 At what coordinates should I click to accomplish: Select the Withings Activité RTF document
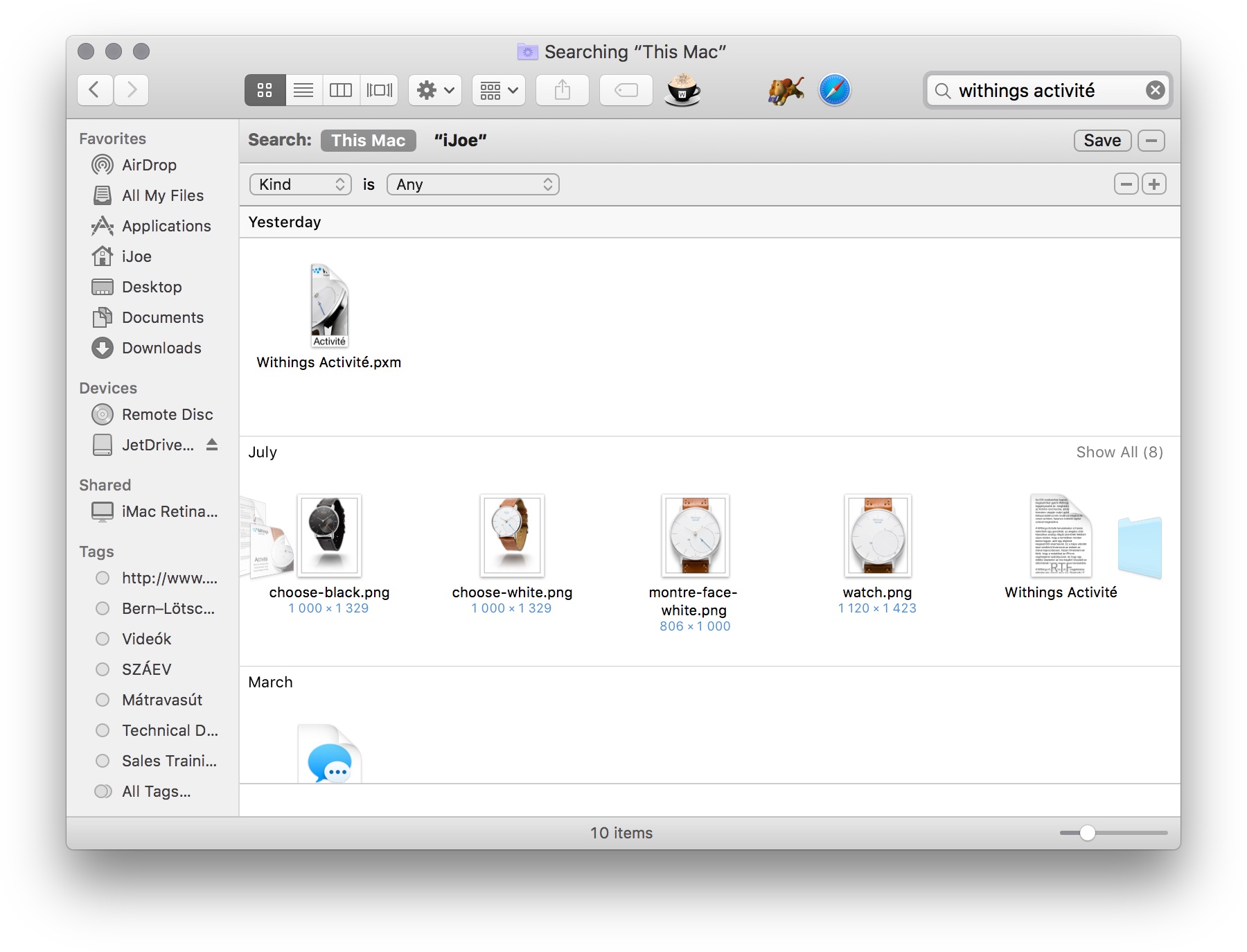coord(1061,536)
